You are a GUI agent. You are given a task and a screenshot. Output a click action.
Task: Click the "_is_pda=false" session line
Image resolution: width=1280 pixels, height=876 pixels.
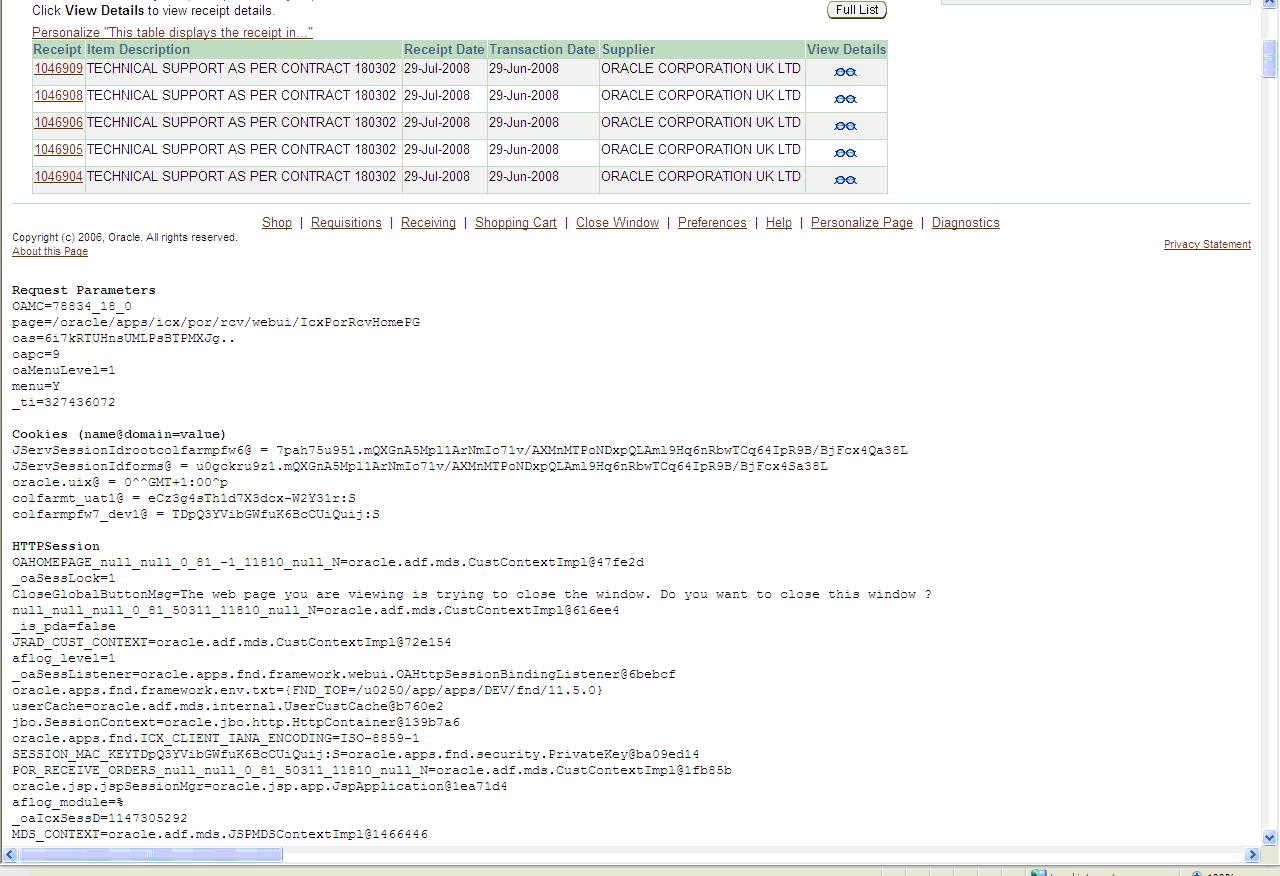pos(64,626)
